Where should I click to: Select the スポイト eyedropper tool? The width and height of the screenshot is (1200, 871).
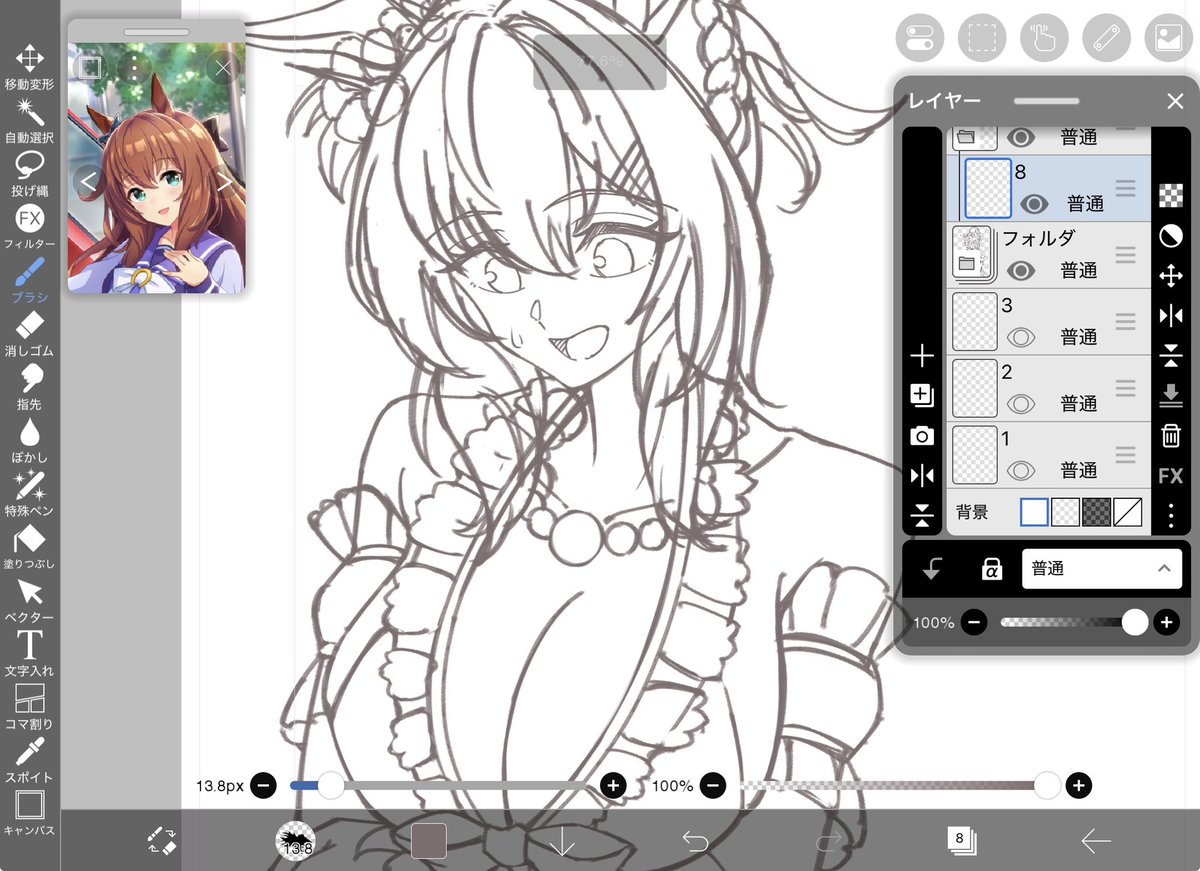click(x=29, y=759)
